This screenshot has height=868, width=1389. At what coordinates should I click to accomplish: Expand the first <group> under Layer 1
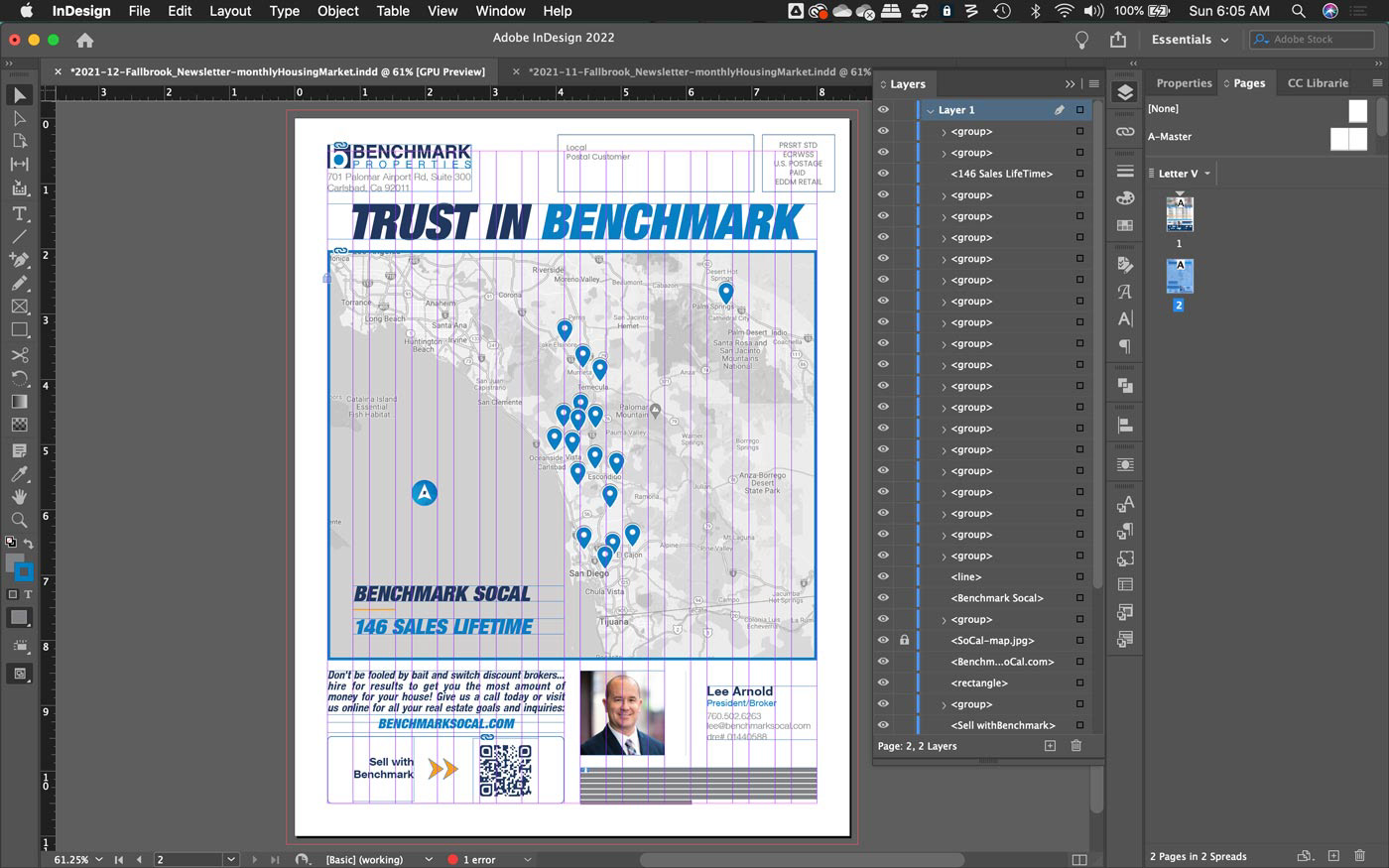[944, 132]
